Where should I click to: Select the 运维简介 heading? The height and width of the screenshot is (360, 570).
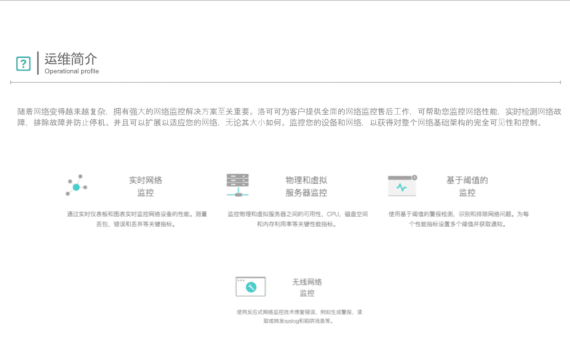pos(71,59)
